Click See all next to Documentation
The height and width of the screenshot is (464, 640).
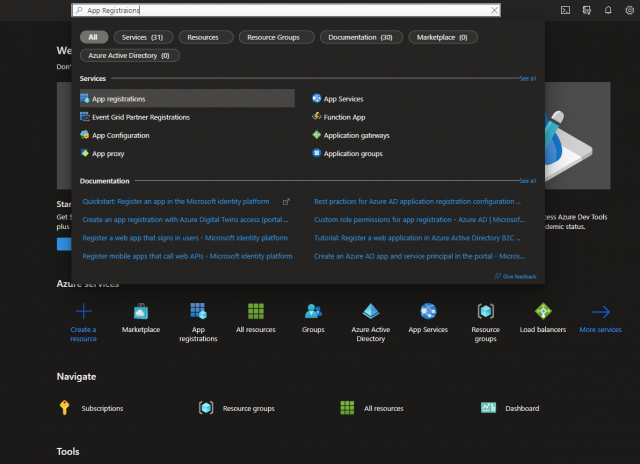coord(528,181)
